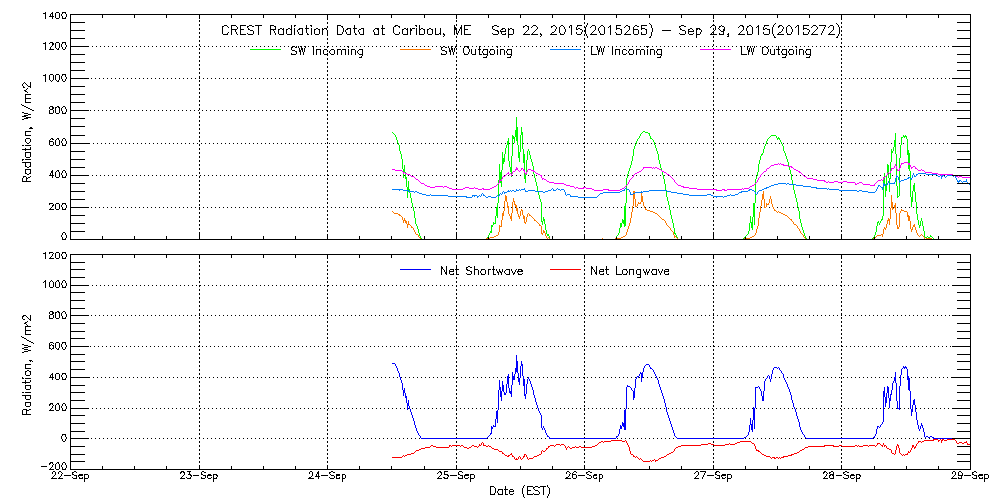Viewport: 1000px width, 500px height.
Task: Select the LW Outgoing legend entry
Action: click(x=775, y=51)
